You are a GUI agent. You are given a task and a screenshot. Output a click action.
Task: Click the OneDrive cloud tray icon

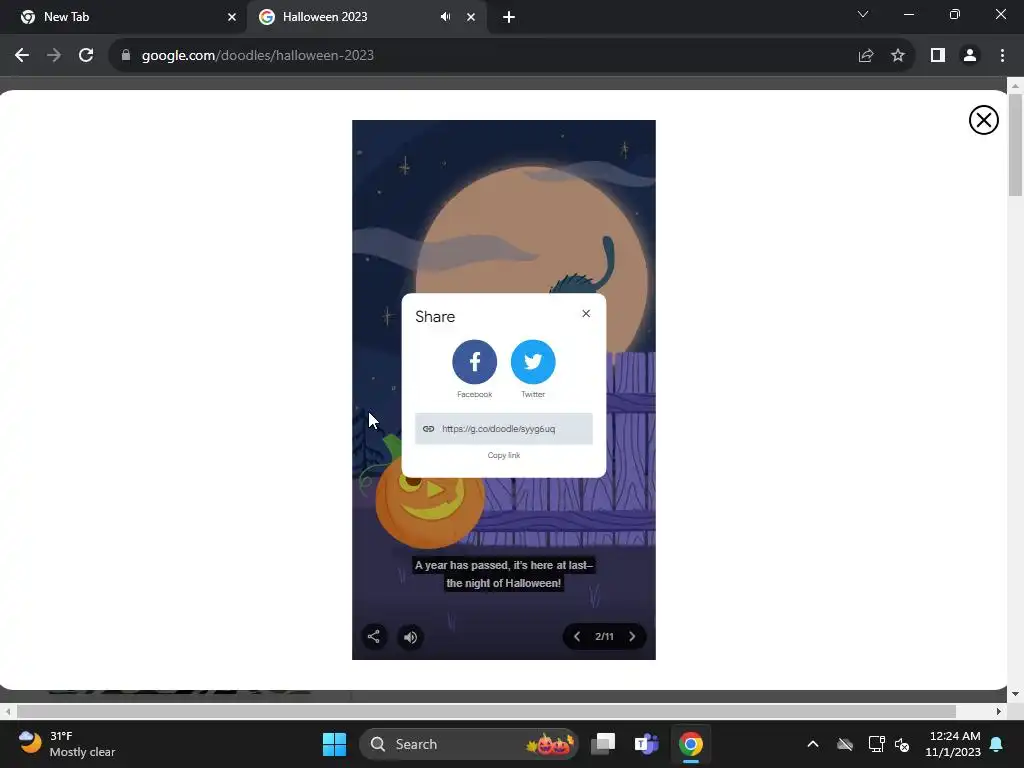point(845,744)
